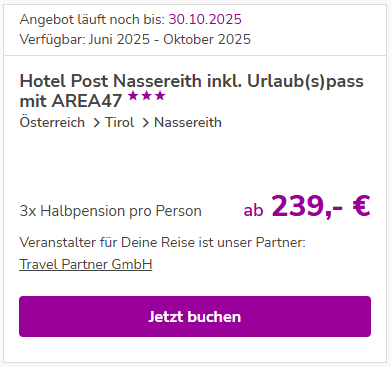Click the chevron arrow before Nassereith
391x367 pixels.
tap(146, 123)
